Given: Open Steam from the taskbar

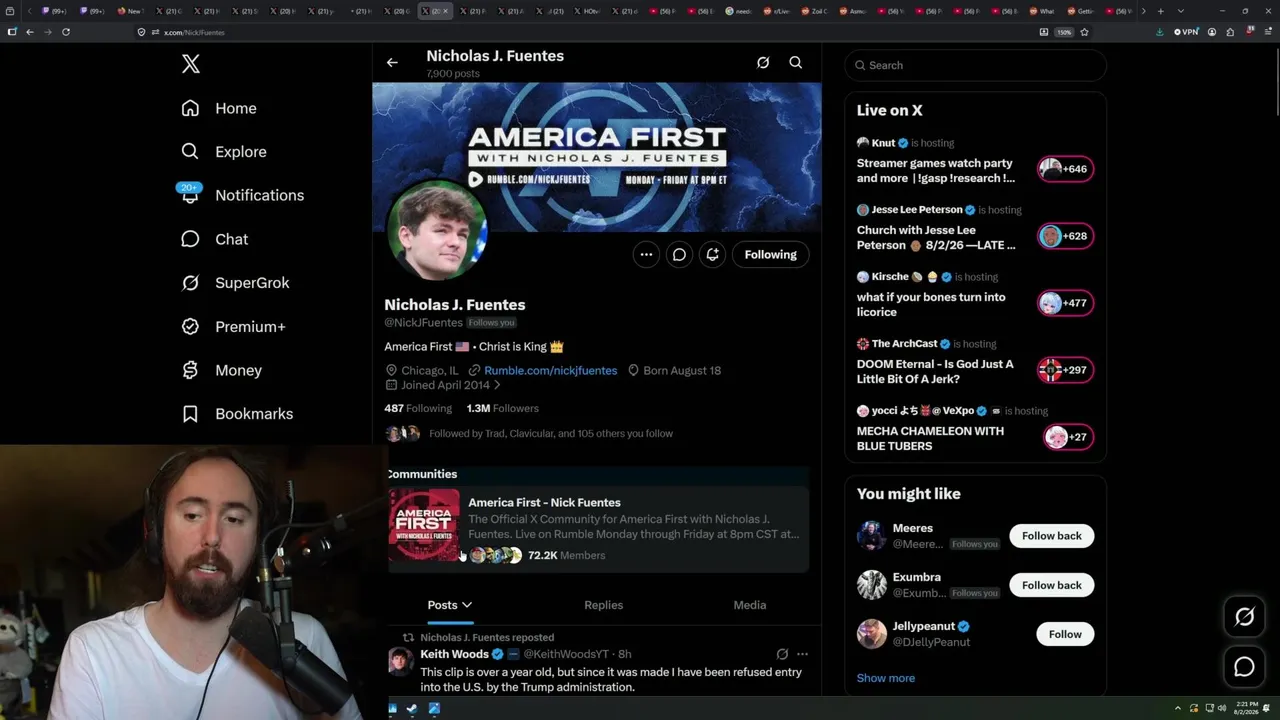Looking at the screenshot, I should pyautogui.click(x=413, y=709).
